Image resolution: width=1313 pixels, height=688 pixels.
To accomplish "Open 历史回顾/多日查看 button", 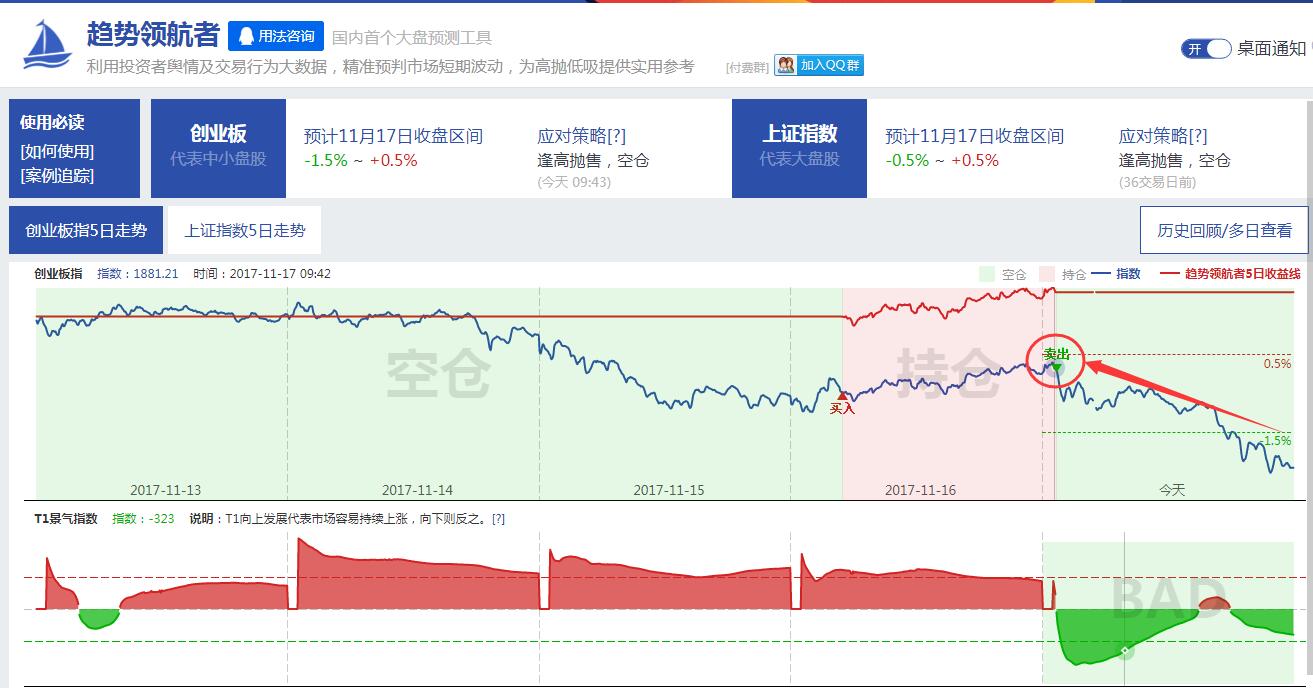I will tap(1224, 230).
